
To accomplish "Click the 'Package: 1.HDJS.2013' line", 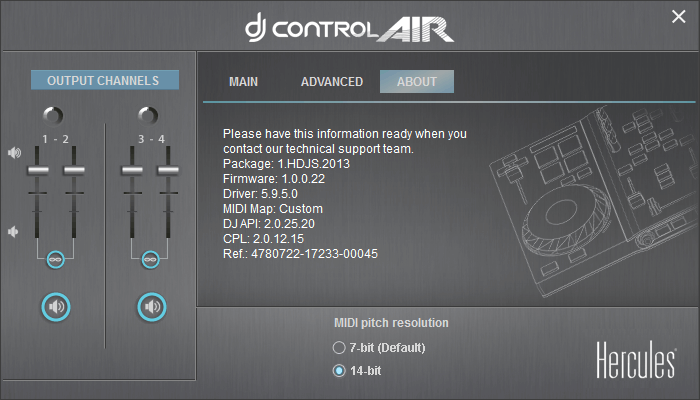I will coord(286,164).
